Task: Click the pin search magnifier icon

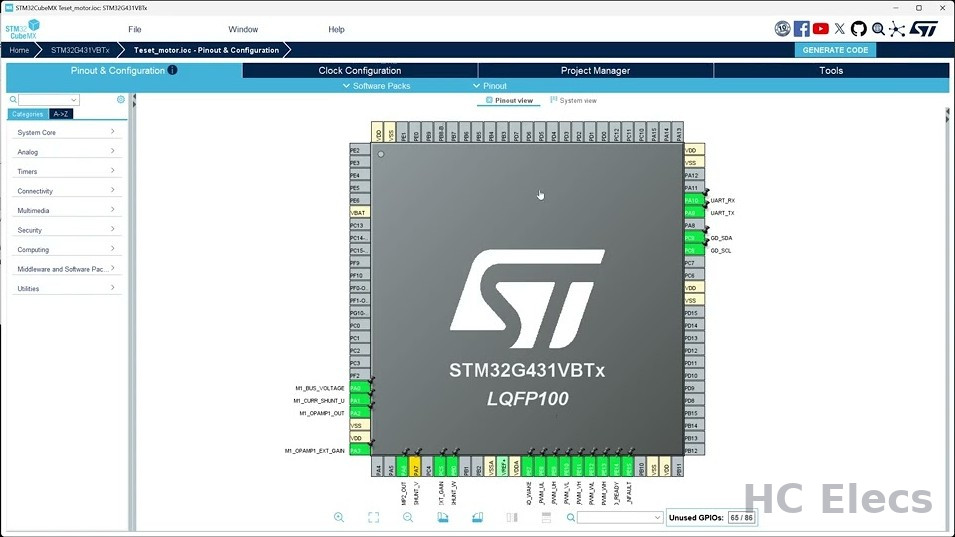Action: [571, 518]
